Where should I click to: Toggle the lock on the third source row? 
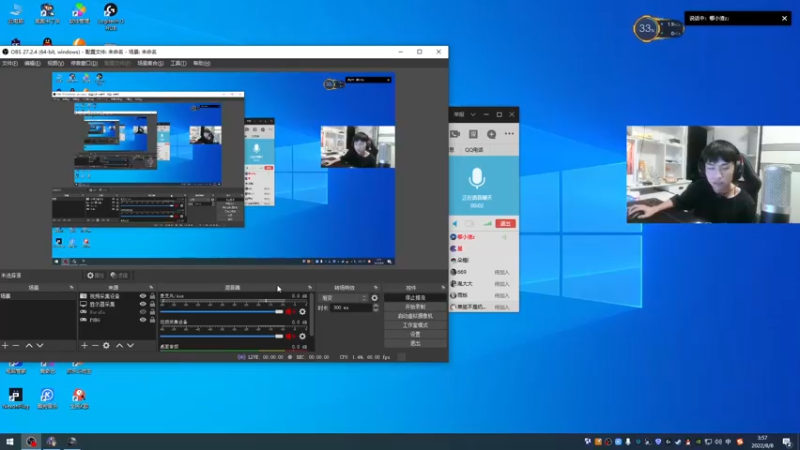click(x=152, y=312)
